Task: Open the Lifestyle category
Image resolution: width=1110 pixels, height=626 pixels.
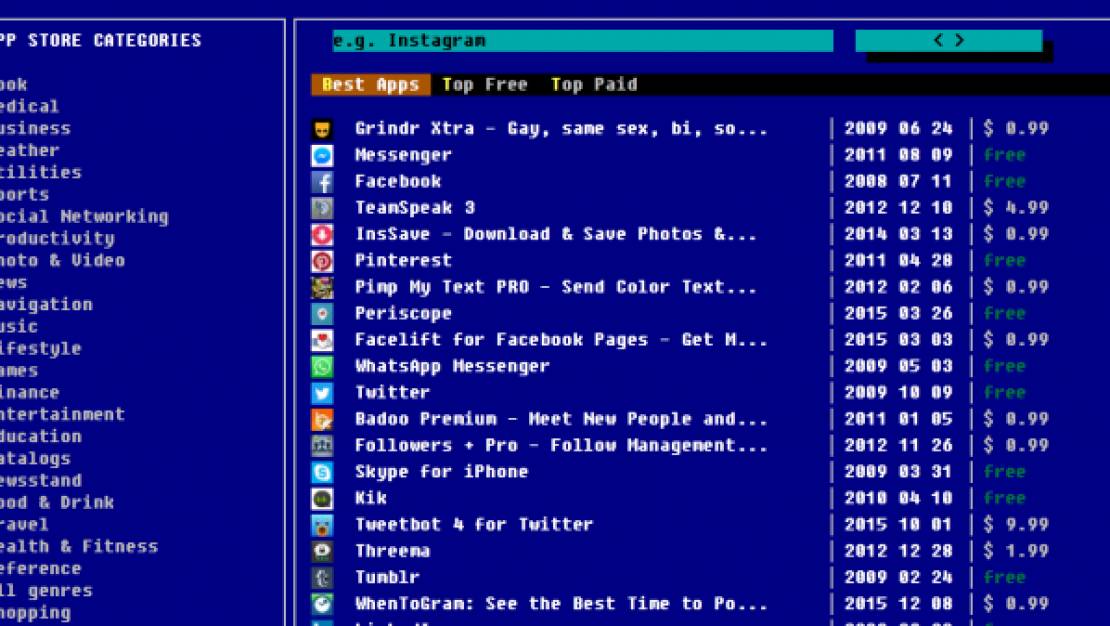Action: [40, 348]
